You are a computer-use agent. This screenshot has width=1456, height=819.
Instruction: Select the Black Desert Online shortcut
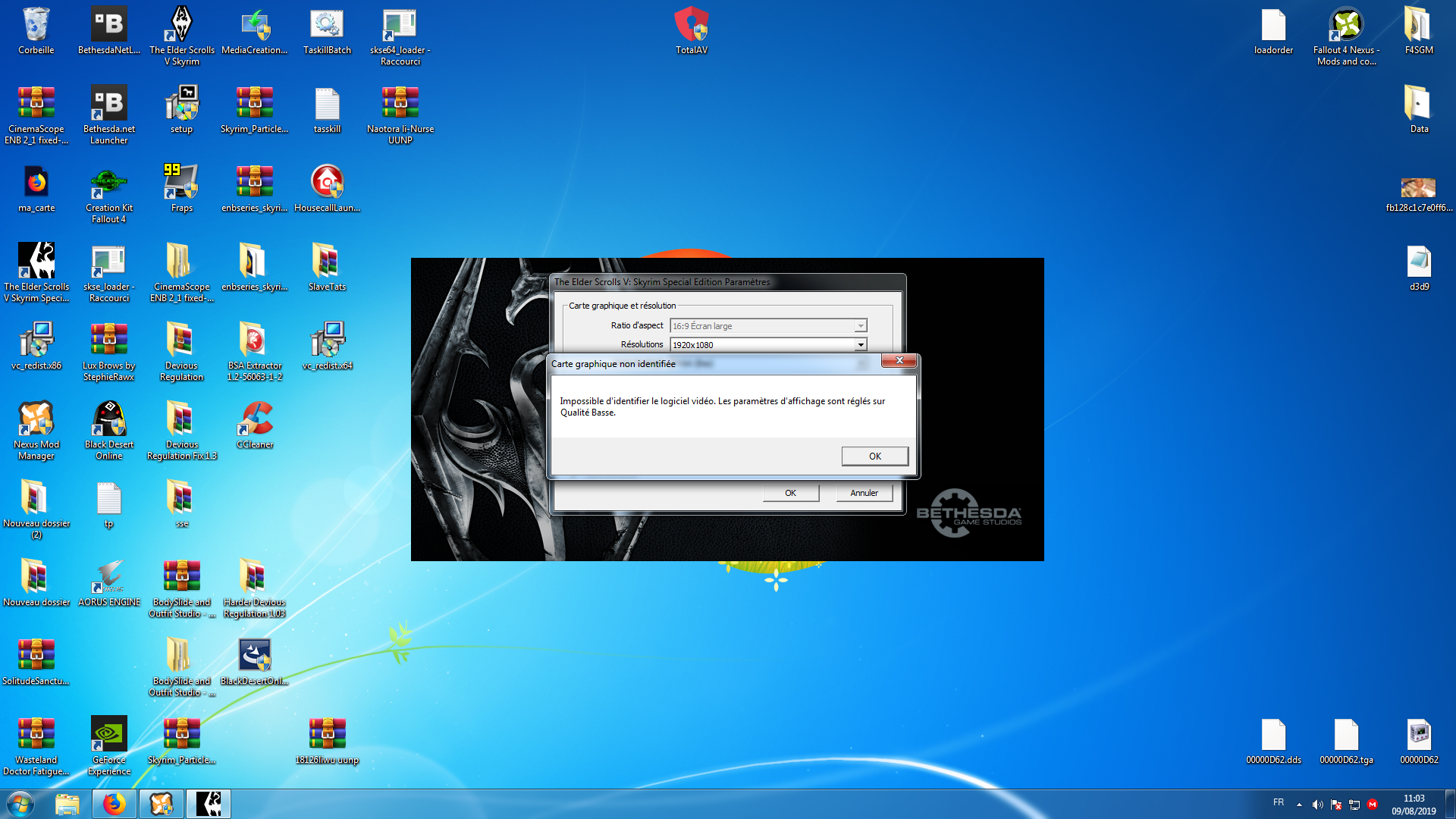(109, 431)
